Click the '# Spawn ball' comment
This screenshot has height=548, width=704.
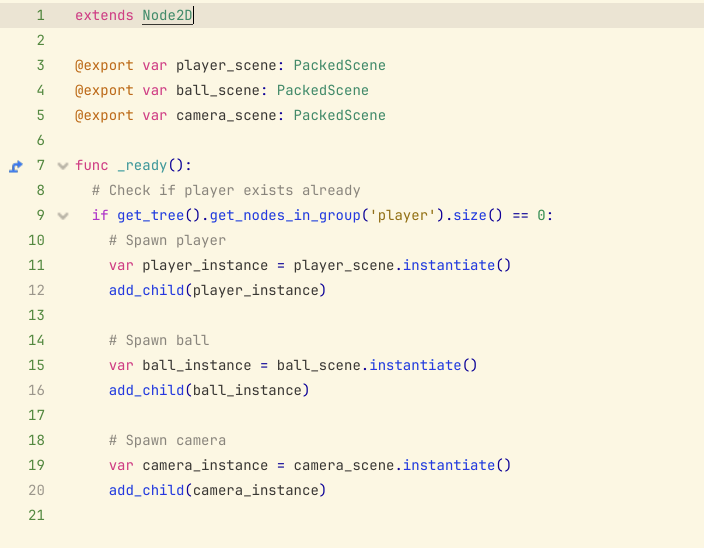click(x=159, y=341)
